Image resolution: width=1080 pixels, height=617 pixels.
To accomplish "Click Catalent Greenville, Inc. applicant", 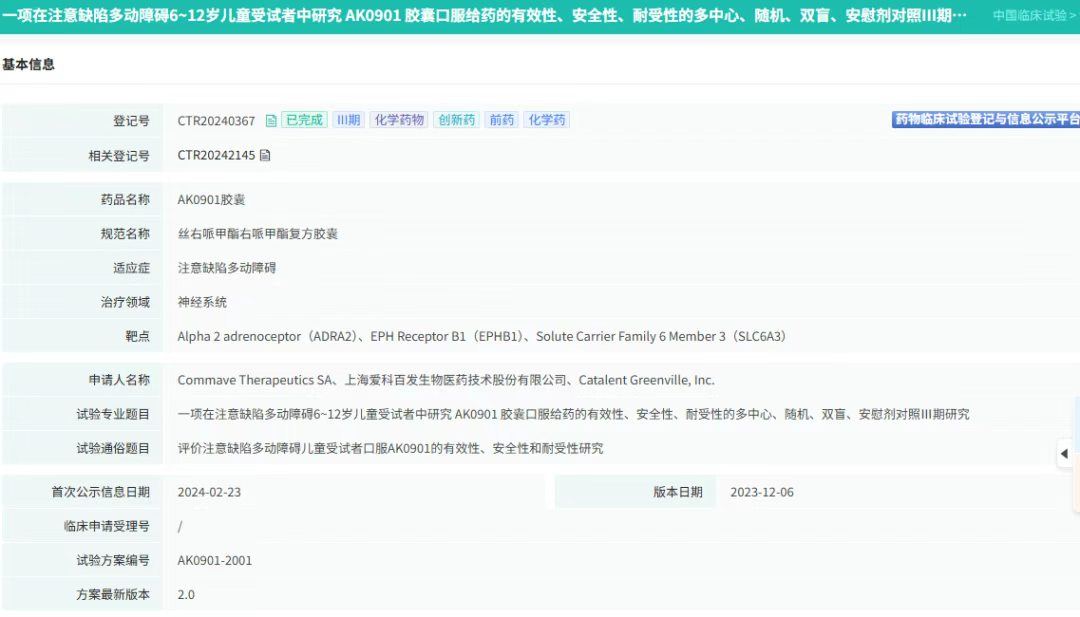I will [x=646, y=380].
